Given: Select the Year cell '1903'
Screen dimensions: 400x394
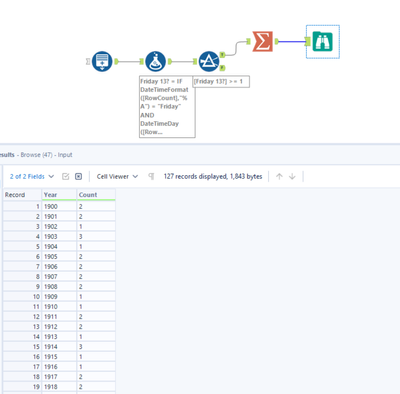Looking at the screenshot, I should coord(59,236).
